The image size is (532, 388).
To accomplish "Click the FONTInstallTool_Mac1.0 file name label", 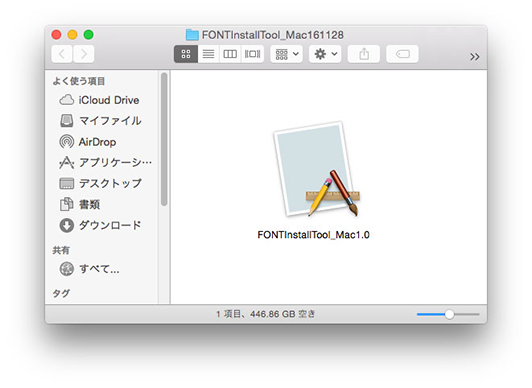I will pyautogui.click(x=313, y=235).
